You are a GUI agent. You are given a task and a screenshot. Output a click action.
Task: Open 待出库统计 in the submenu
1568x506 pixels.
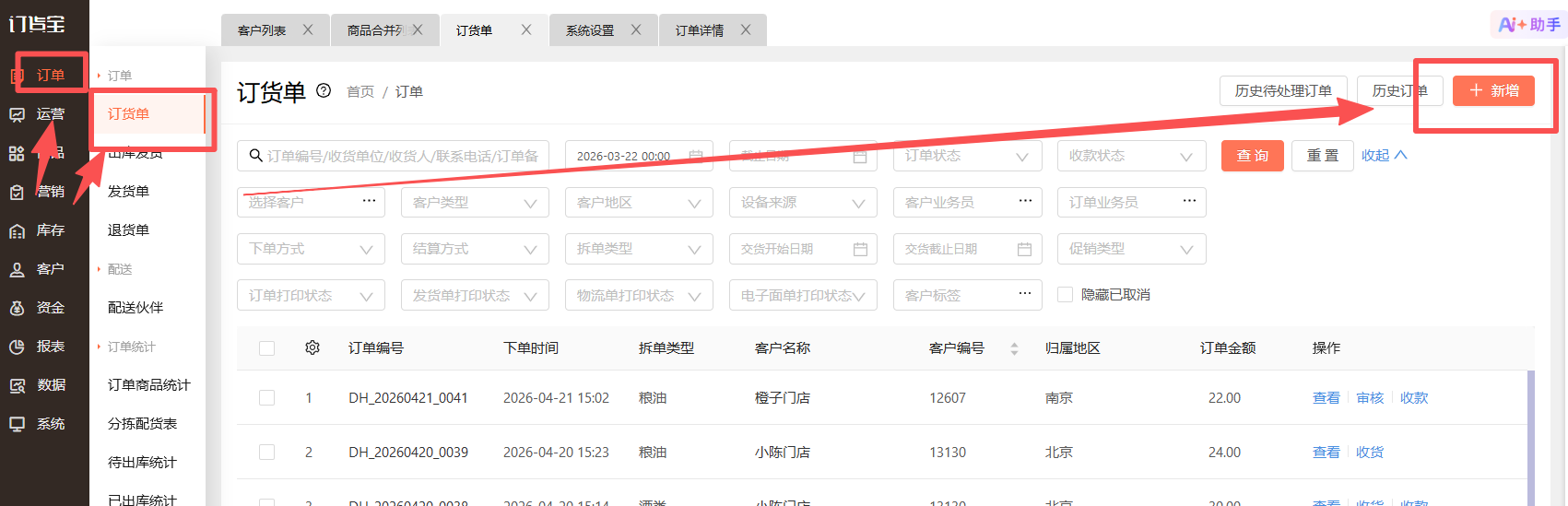coord(142,463)
